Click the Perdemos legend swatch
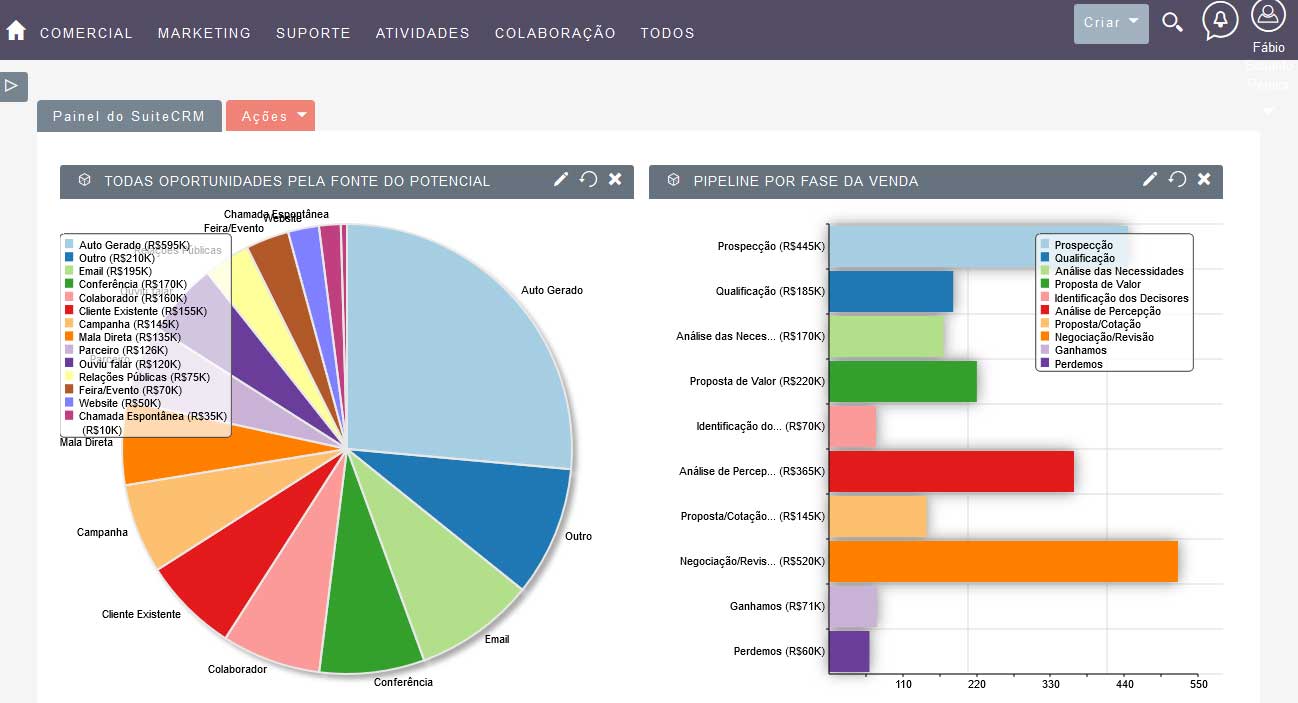This screenshot has width=1298, height=703. click(x=1045, y=364)
